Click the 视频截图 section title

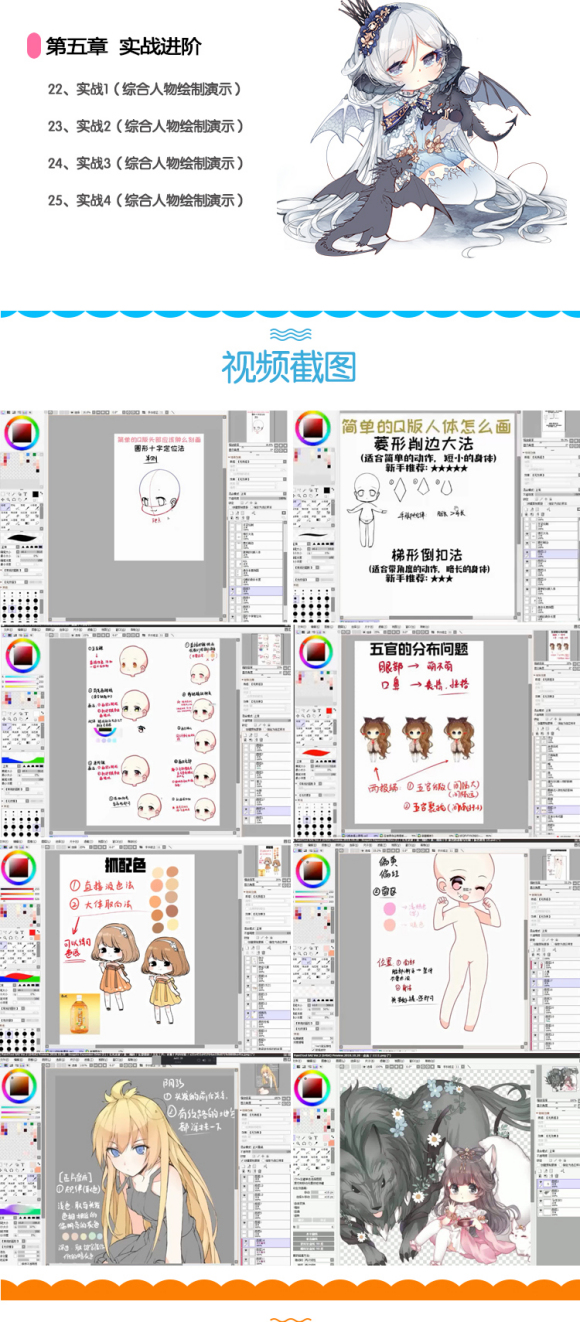tap(289, 367)
